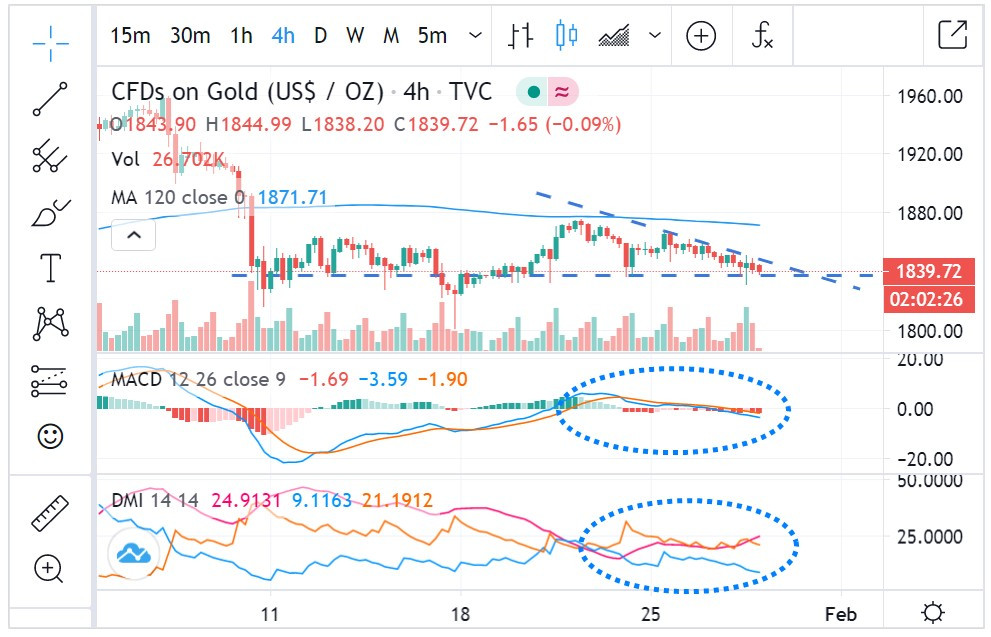Pick the brush drawing tool
Image resolution: width=991 pixels, height=637 pixels.
(x=50, y=213)
